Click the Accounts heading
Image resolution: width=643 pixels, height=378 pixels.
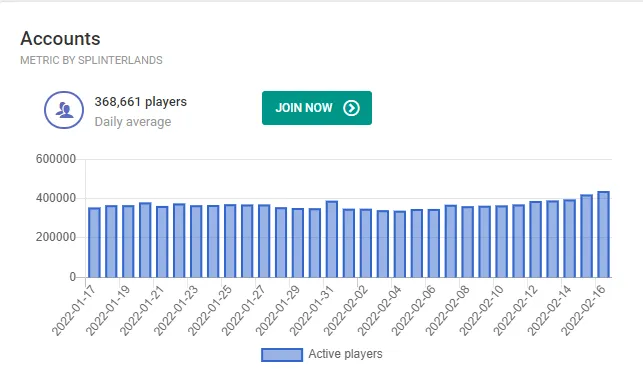60,39
